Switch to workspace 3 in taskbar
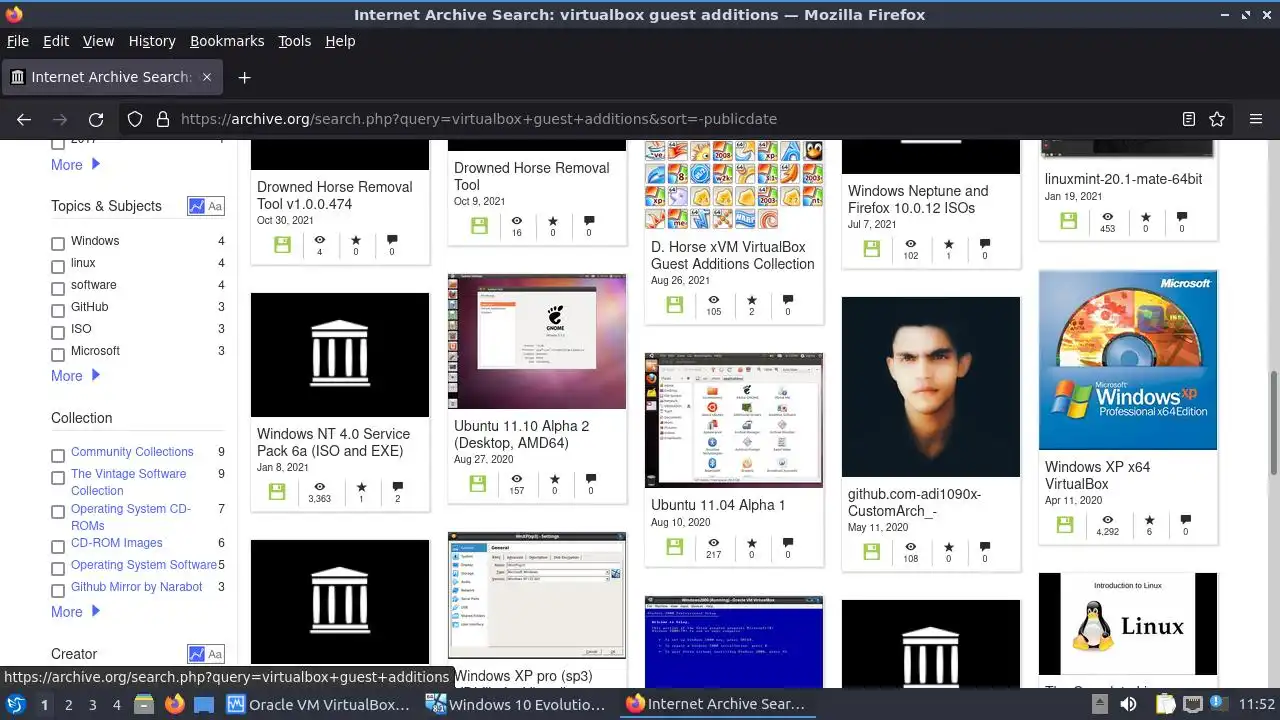The image size is (1280, 720). point(92,704)
